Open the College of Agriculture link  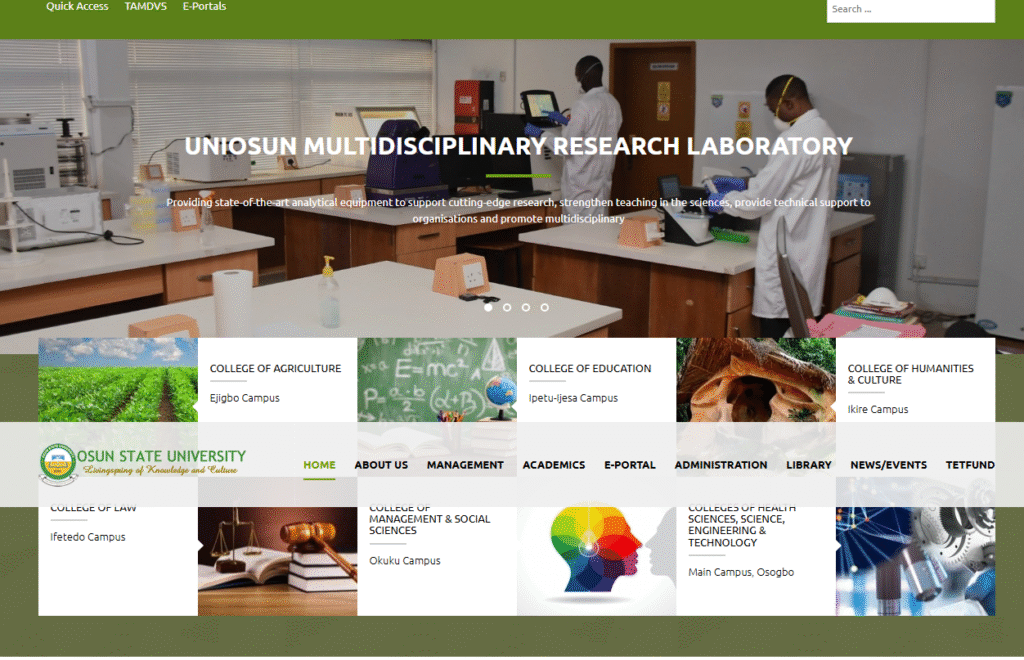[x=275, y=369]
